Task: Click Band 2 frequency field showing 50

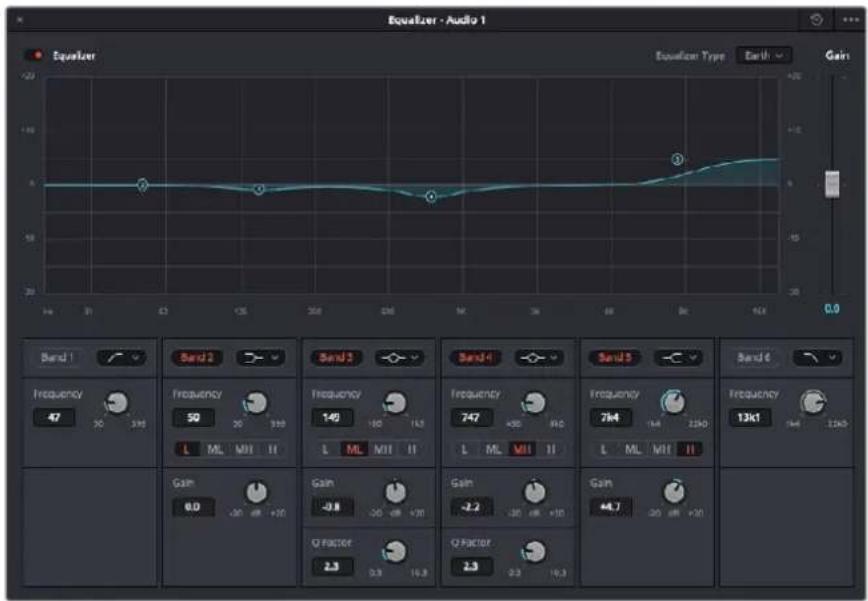Action: [x=193, y=417]
